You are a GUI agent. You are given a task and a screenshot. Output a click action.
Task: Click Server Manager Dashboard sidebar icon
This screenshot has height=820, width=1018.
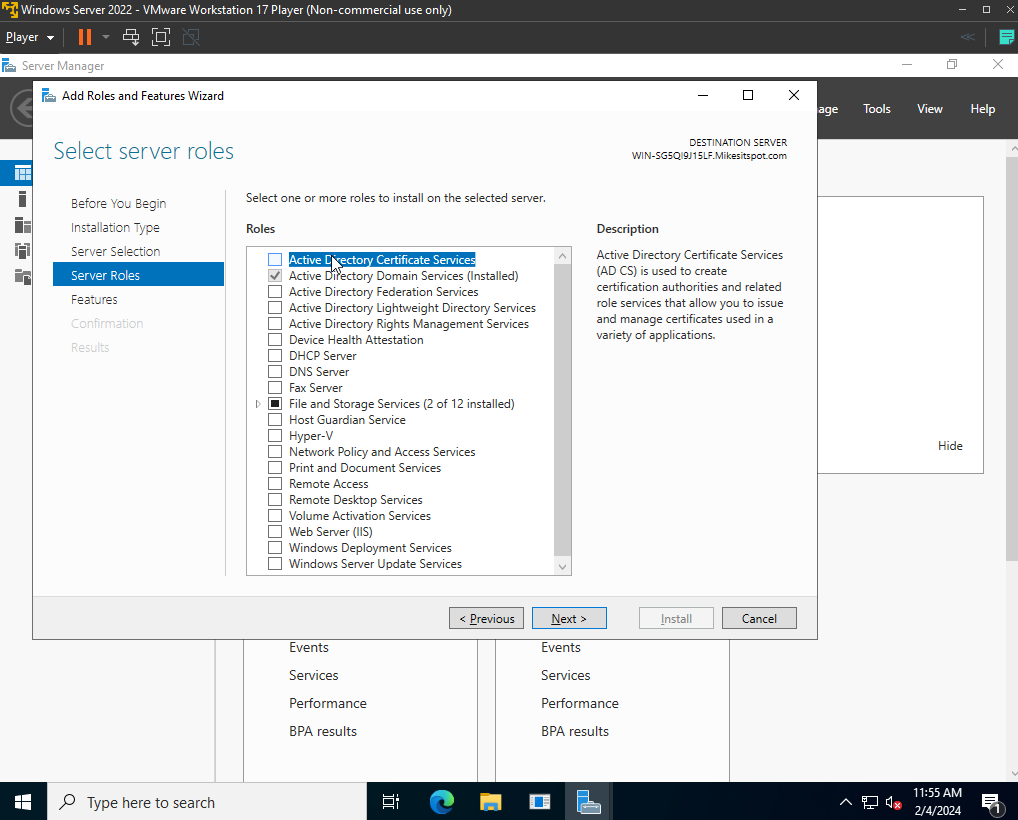22,173
